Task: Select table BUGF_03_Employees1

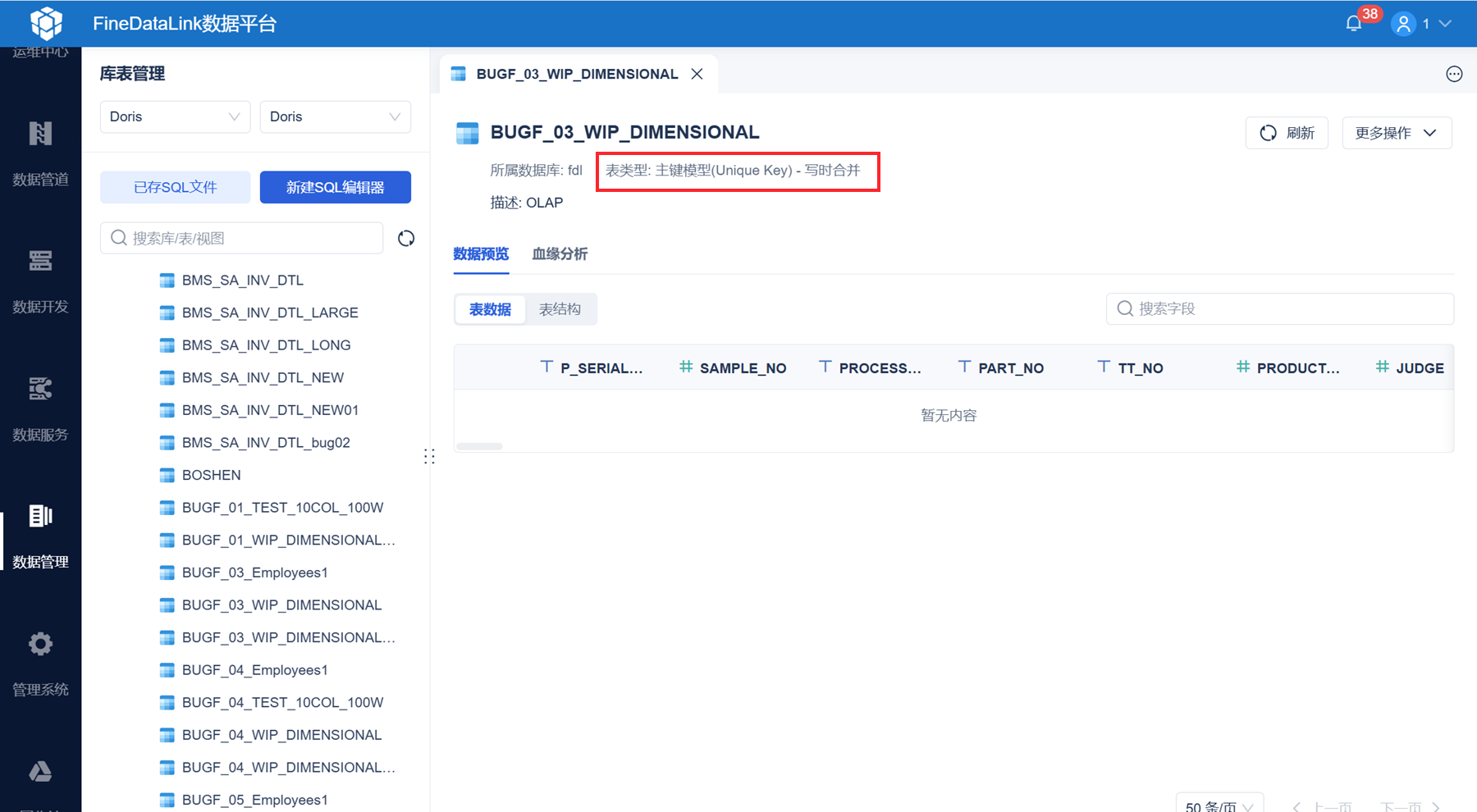Action: [x=254, y=573]
